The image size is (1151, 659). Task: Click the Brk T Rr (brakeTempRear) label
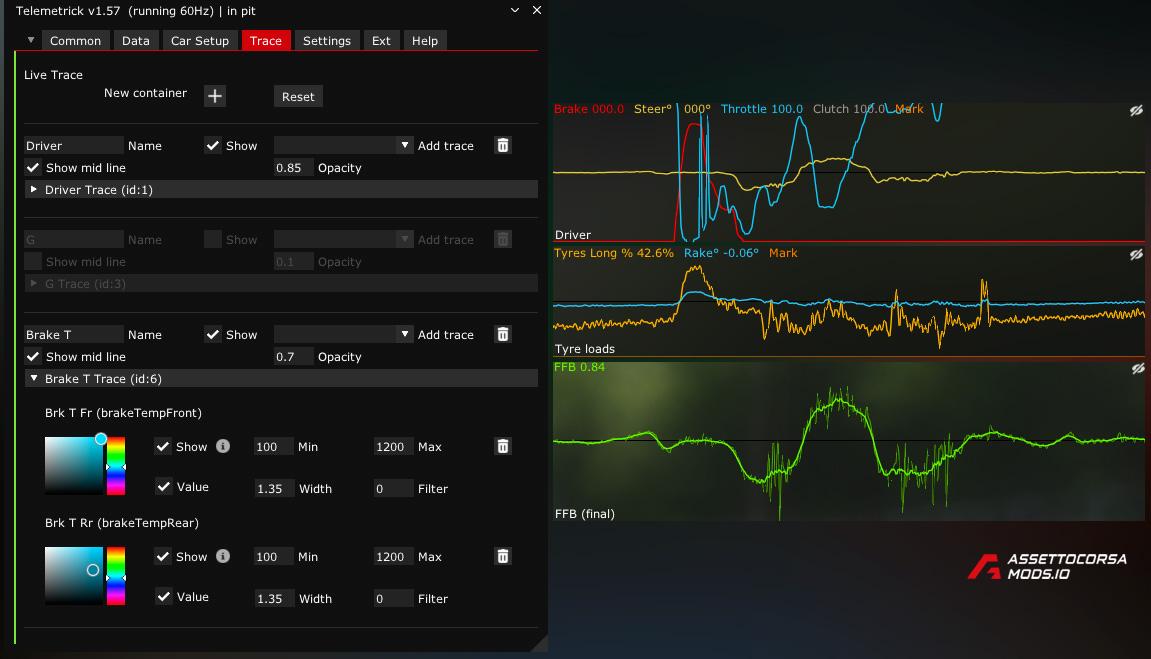tap(122, 523)
